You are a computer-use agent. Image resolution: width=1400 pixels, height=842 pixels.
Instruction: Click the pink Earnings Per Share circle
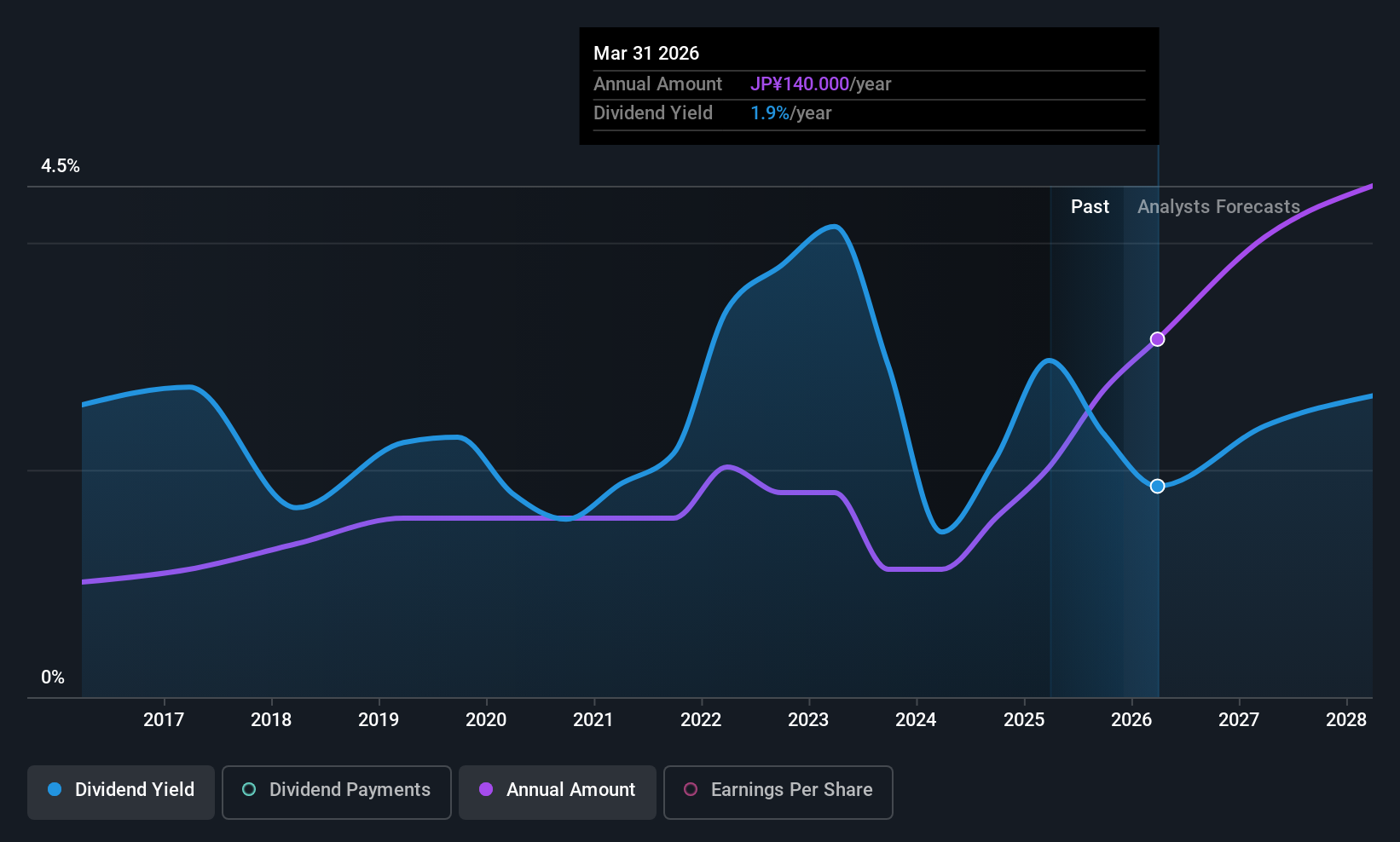(x=691, y=790)
